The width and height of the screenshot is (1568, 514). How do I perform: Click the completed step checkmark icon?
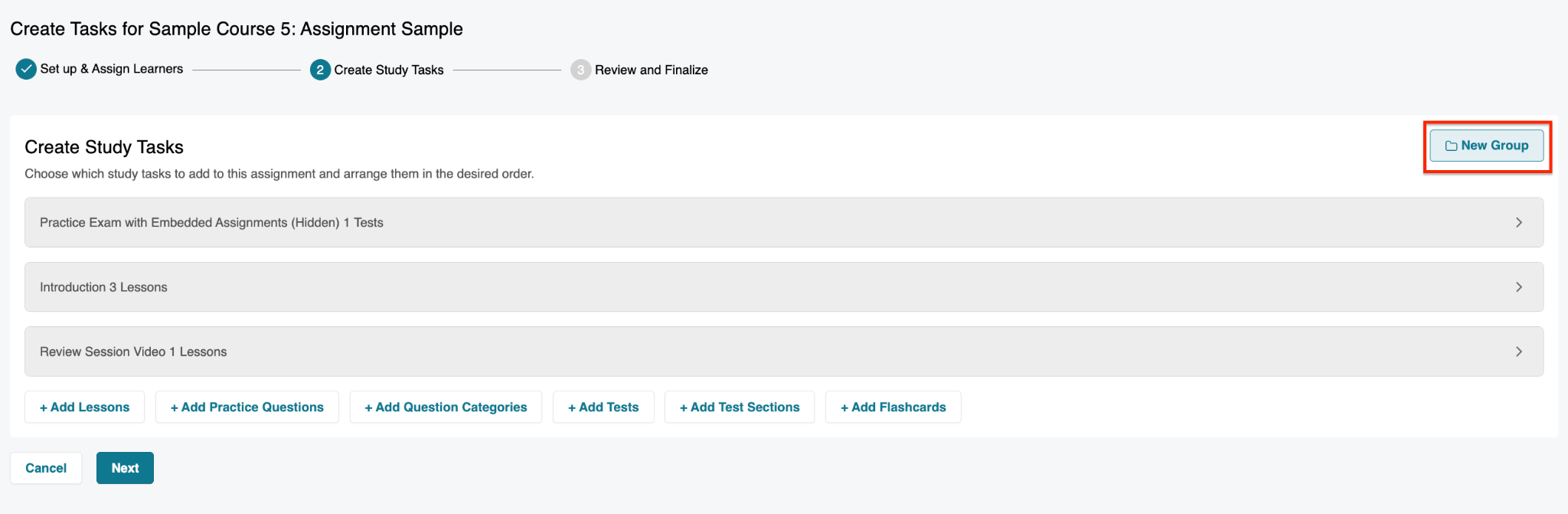pyautogui.click(x=26, y=69)
